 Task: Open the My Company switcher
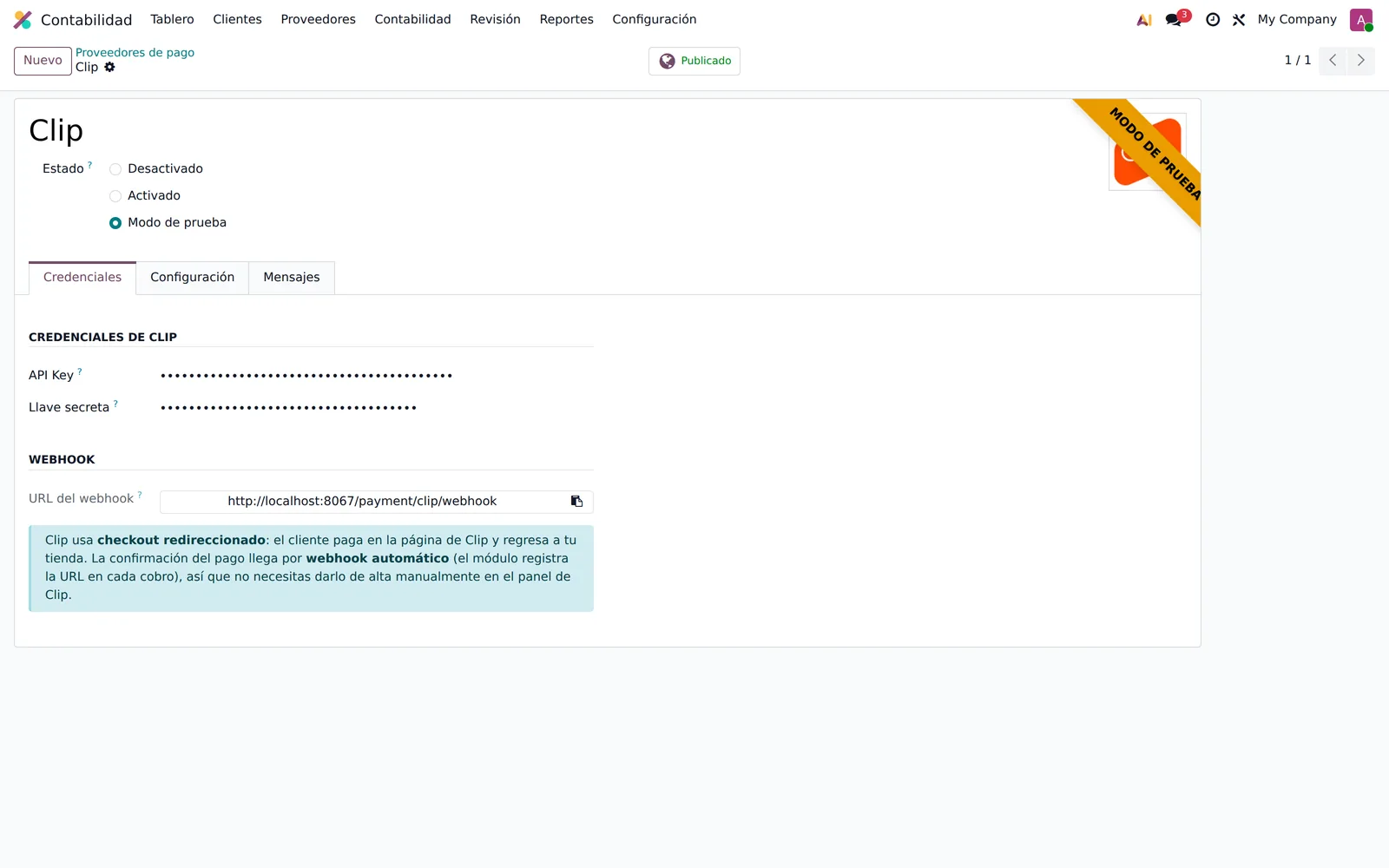(1297, 19)
